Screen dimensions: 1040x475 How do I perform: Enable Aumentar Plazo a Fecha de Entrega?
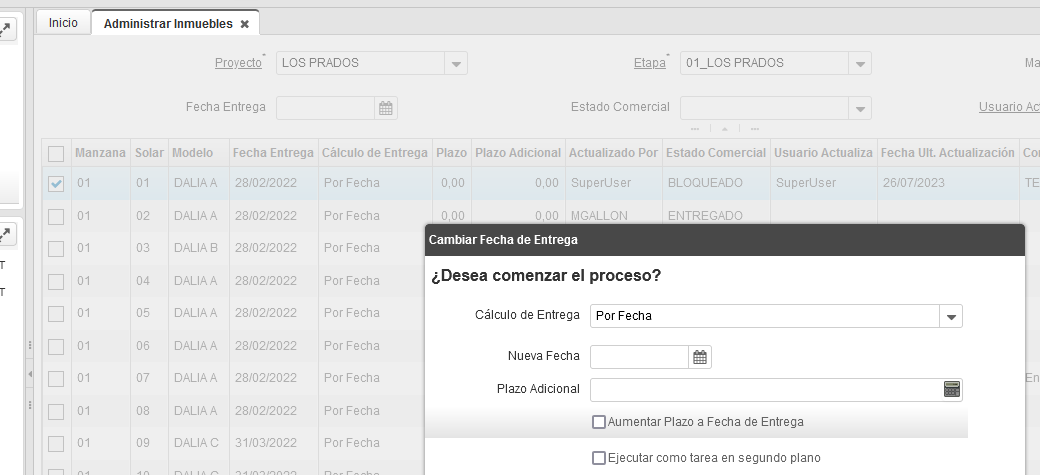(x=599, y=422)
